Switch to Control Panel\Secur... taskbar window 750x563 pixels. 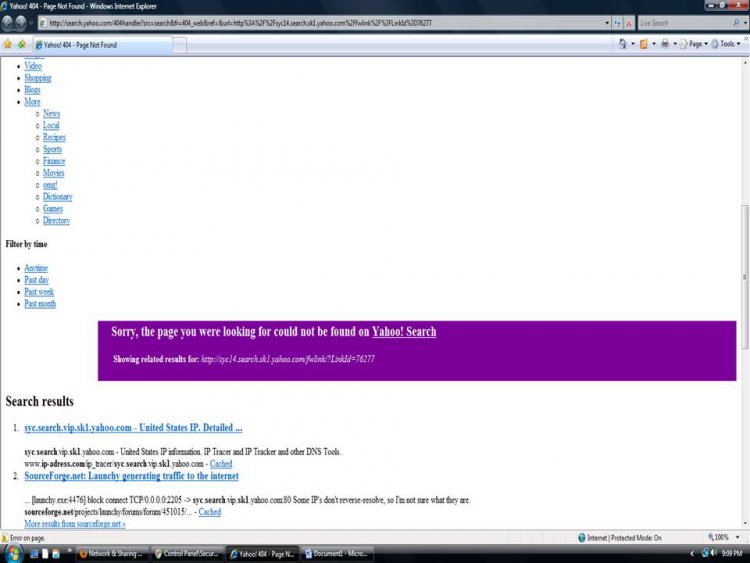pos(188,554)
